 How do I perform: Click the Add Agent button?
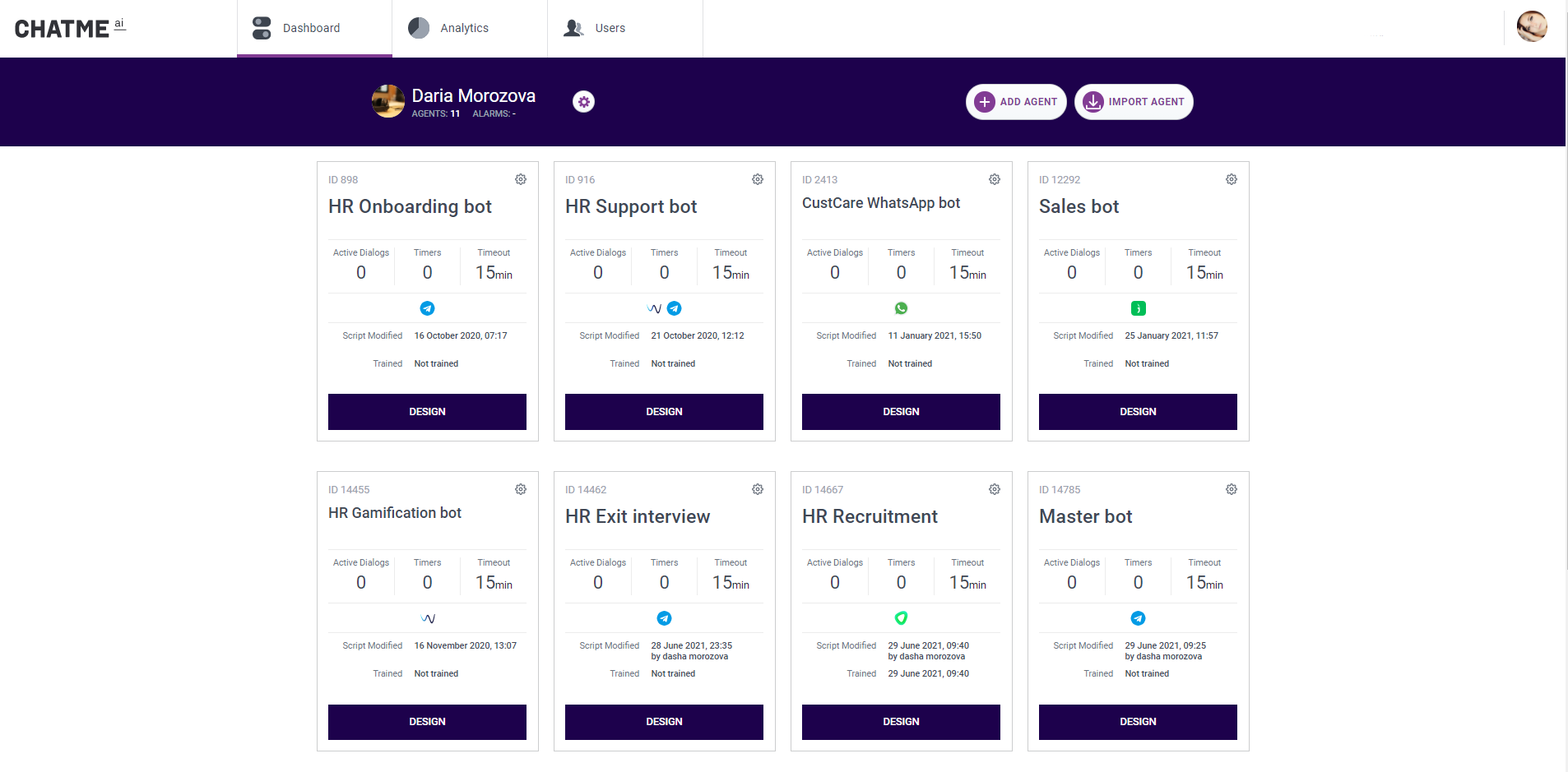pyautogui.click(x=1016, y=102)
